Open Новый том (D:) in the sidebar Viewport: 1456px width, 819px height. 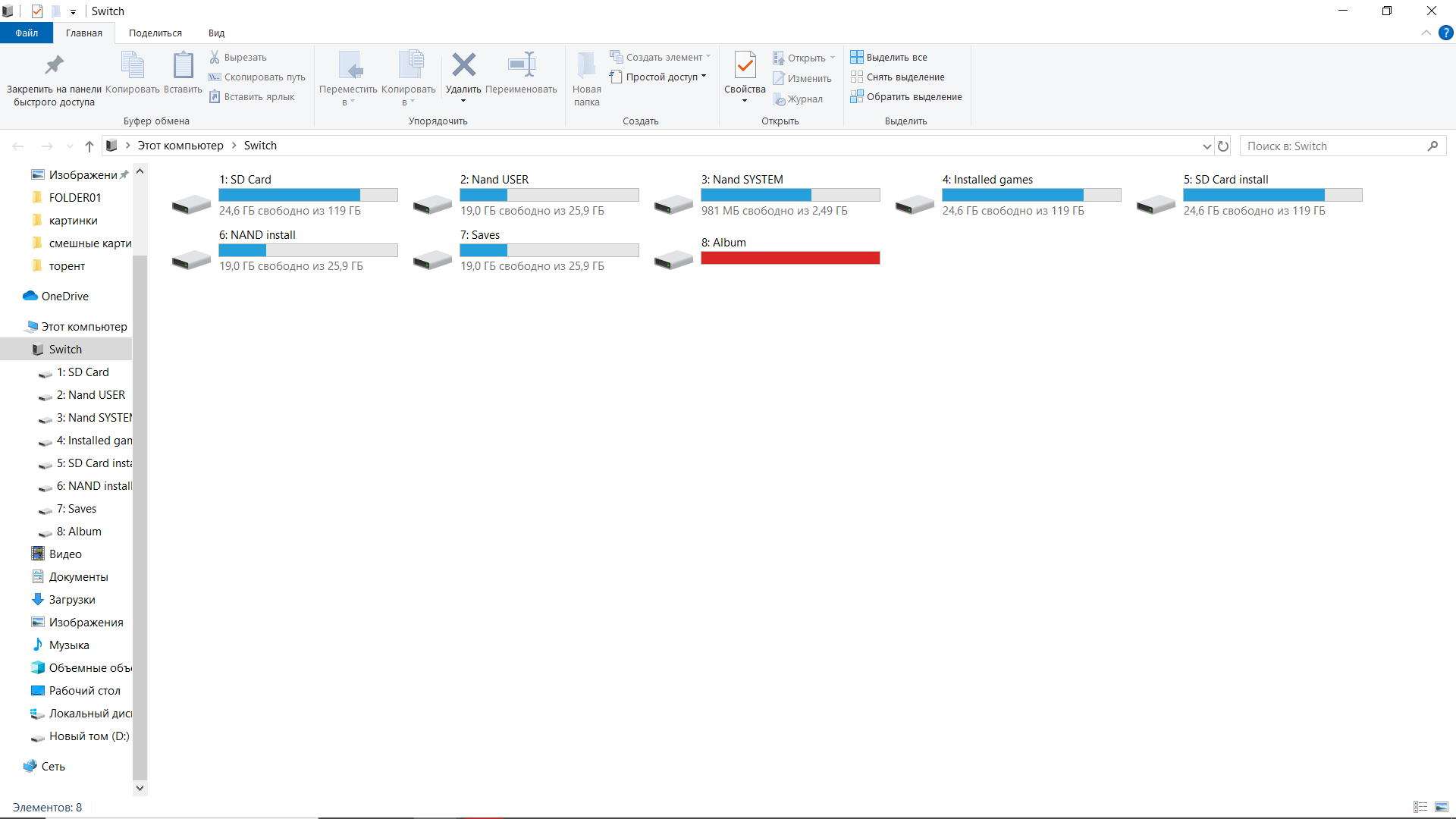coord(89,736)
